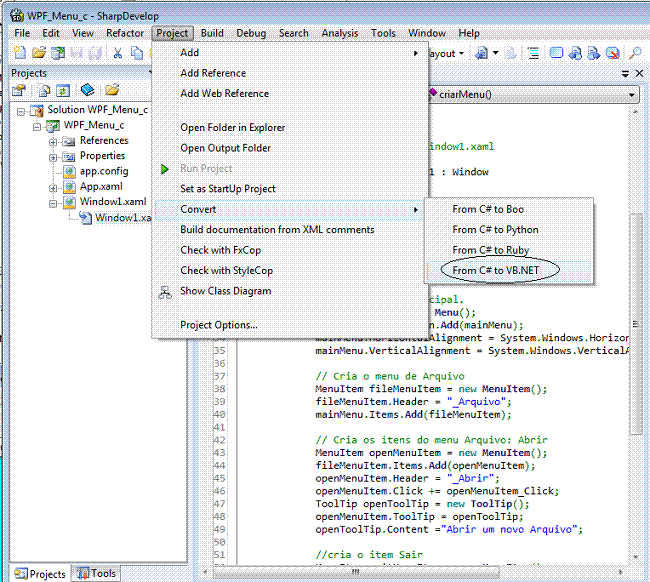The height and width of the screenshot is (582, 650).
Task: Click the editor vertical scrollbar
Action: (635, 323)
